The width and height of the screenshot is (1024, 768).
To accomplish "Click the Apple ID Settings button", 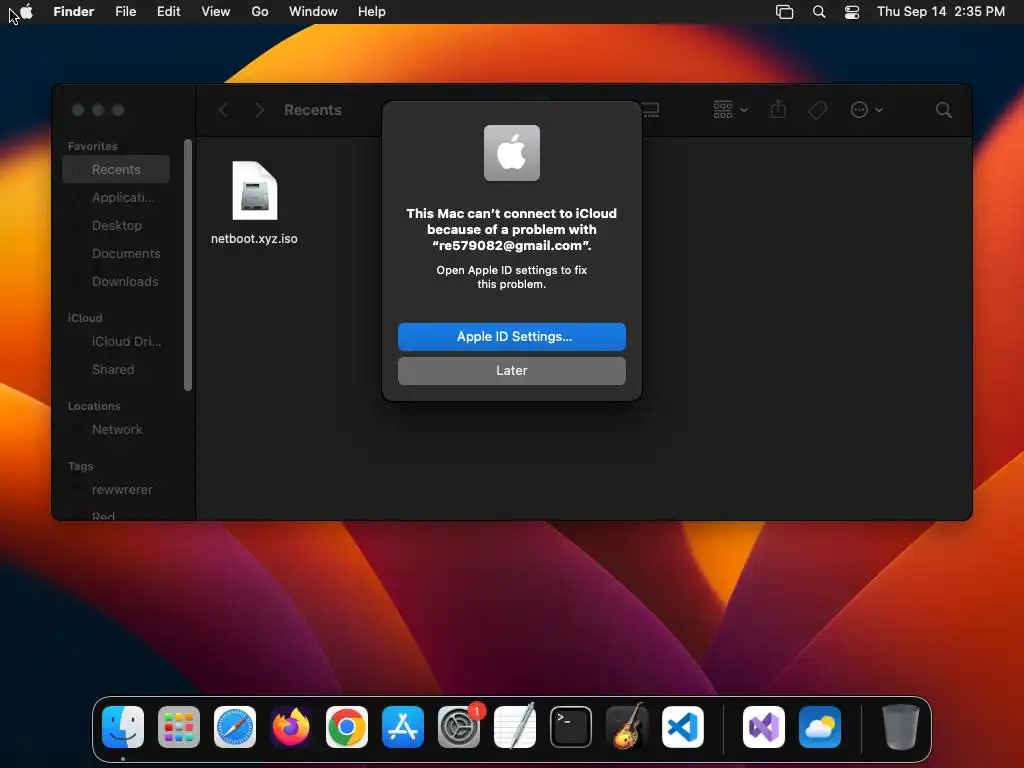I will coord(511,336).
